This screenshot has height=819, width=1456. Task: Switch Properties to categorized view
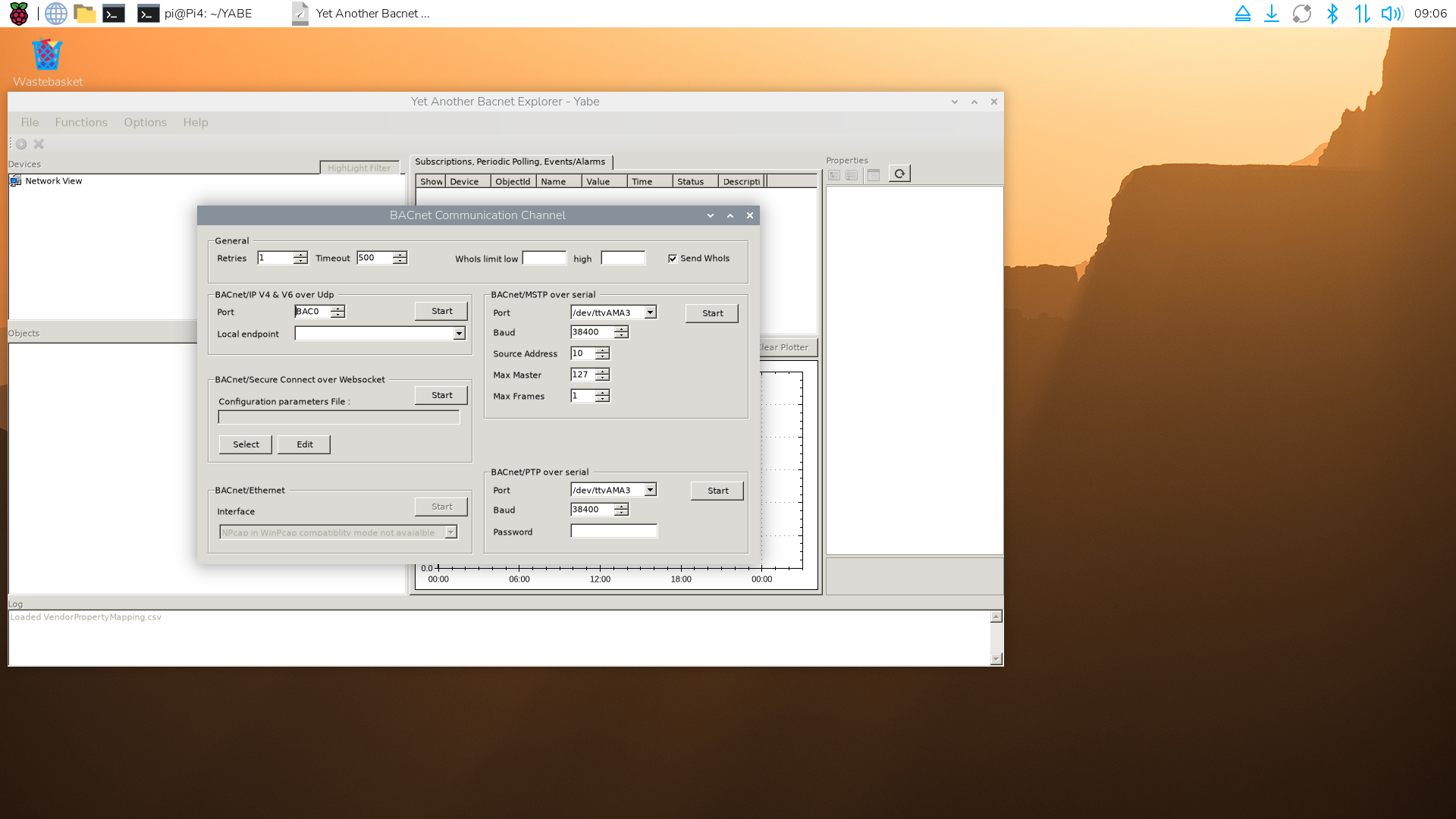pos(834,175)
